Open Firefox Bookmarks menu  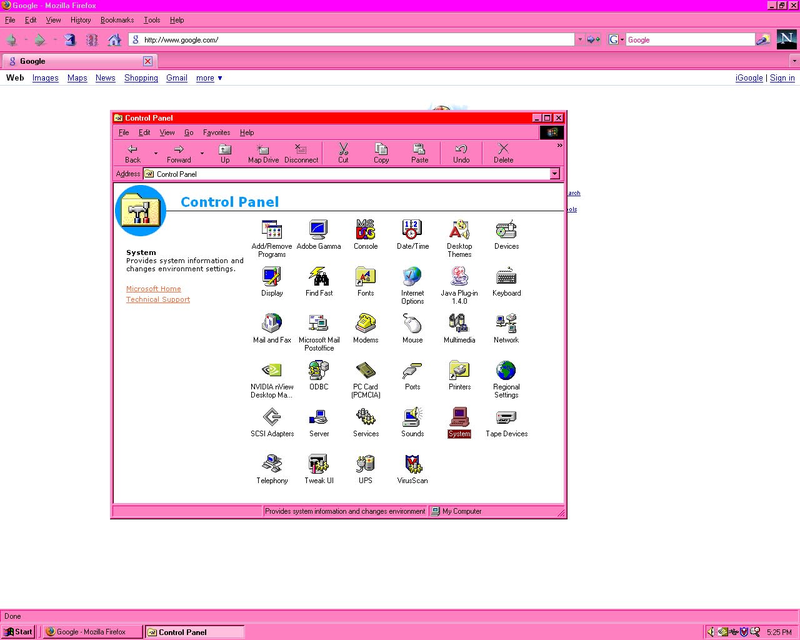117,20
